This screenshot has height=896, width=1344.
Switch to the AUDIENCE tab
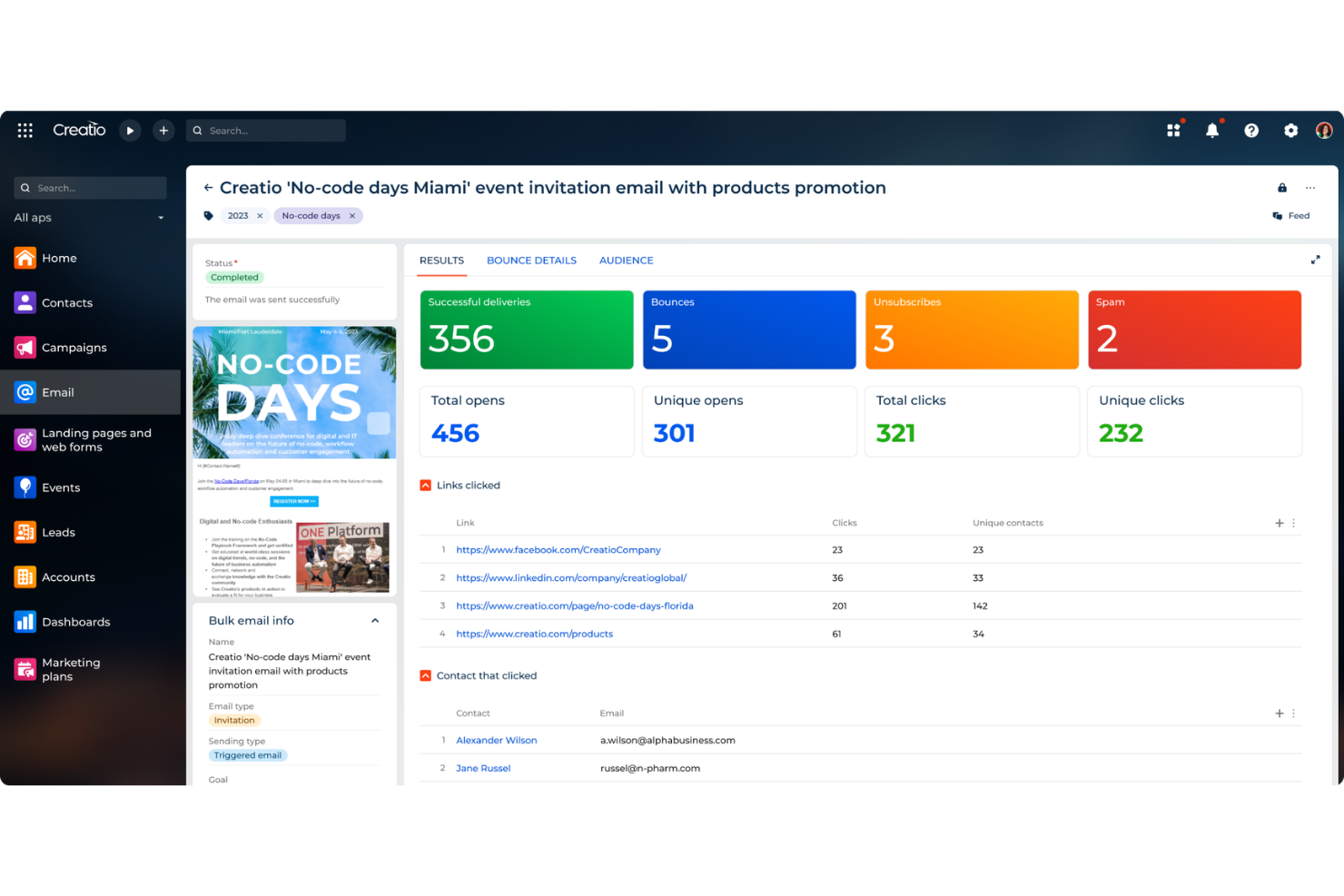[626, 261]
